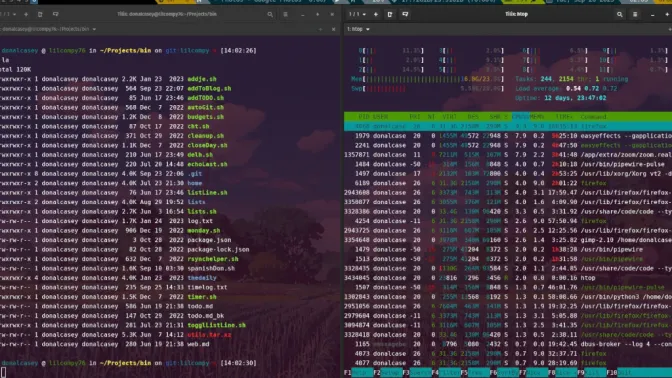Open hamburger menu in the left Tilix window
This screenshot has width=672, height=378.
285,14
